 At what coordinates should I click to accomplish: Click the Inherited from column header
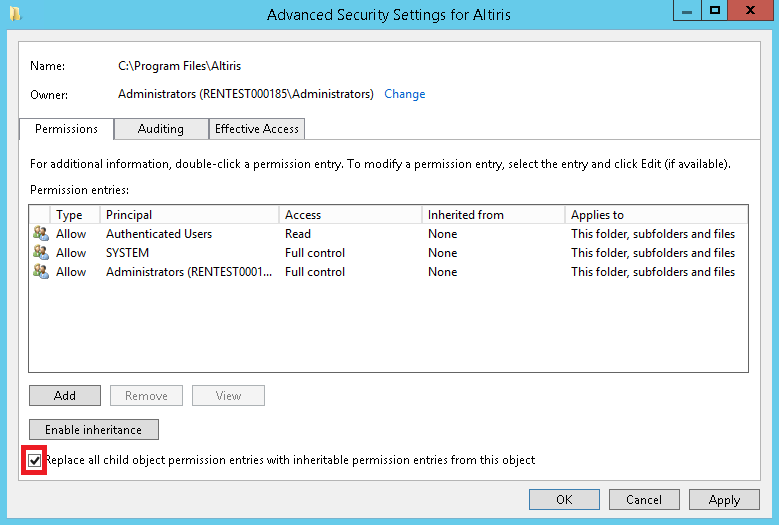(x=493, y=215)
